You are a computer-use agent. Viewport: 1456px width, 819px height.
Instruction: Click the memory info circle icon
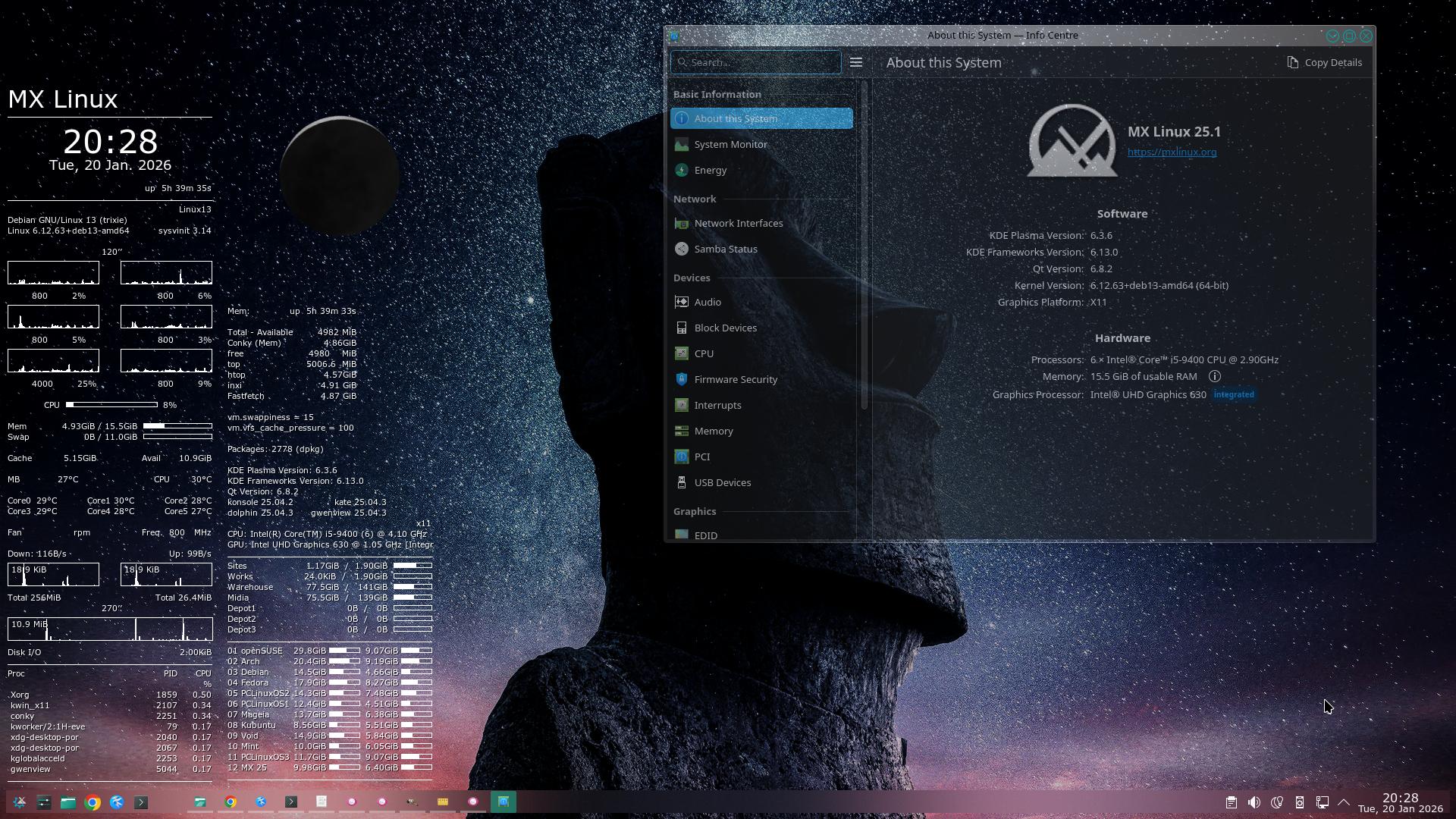[1214, 377]
